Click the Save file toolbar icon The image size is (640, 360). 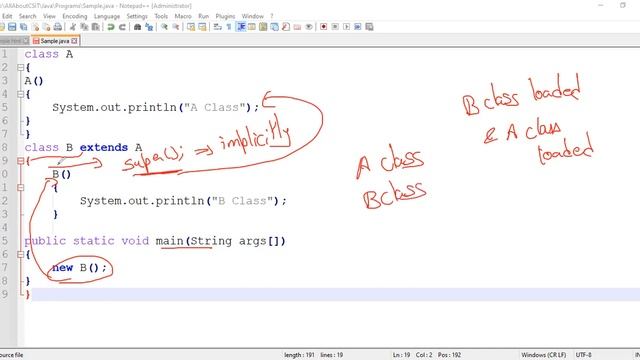(12, 27)
